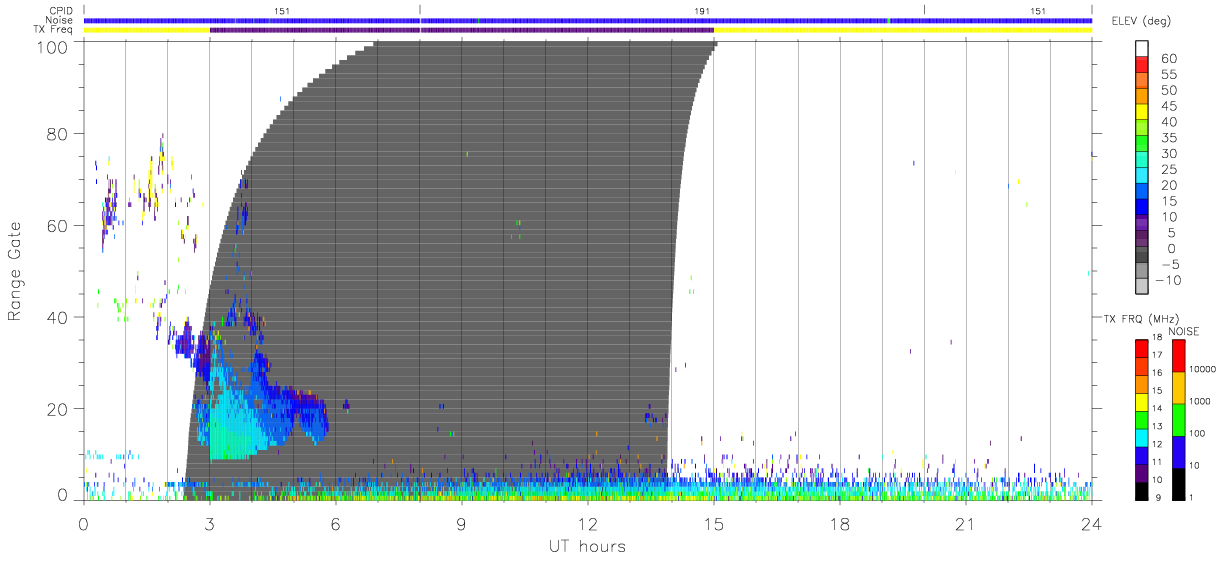
Task: Click the 55 tick on ELEV legend
Action: [x=1168, y=75]
